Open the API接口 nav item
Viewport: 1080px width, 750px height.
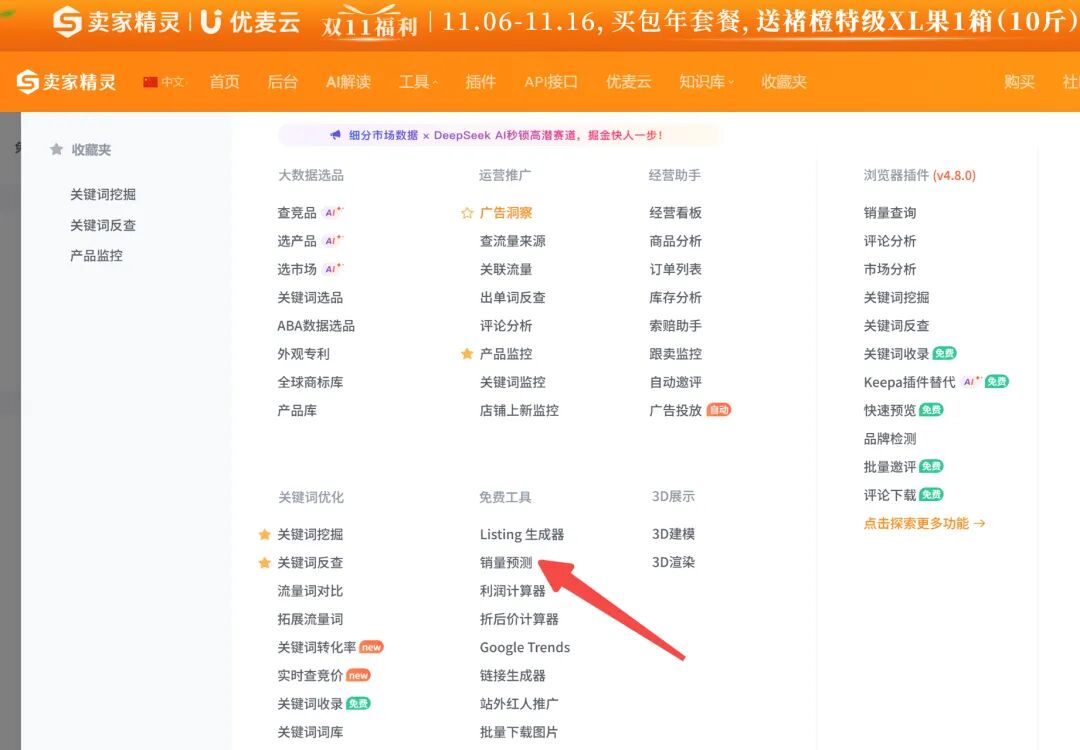point(551,82)
